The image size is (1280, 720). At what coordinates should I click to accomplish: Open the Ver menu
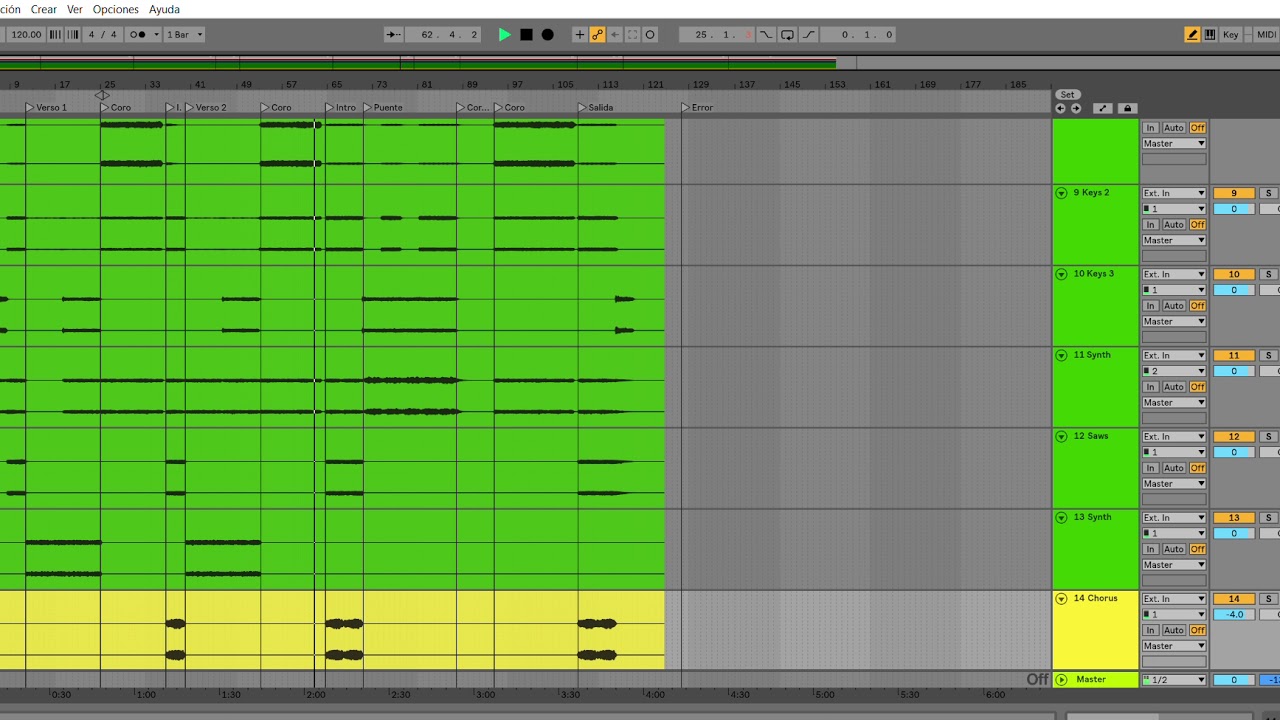[x=75, y=9]
